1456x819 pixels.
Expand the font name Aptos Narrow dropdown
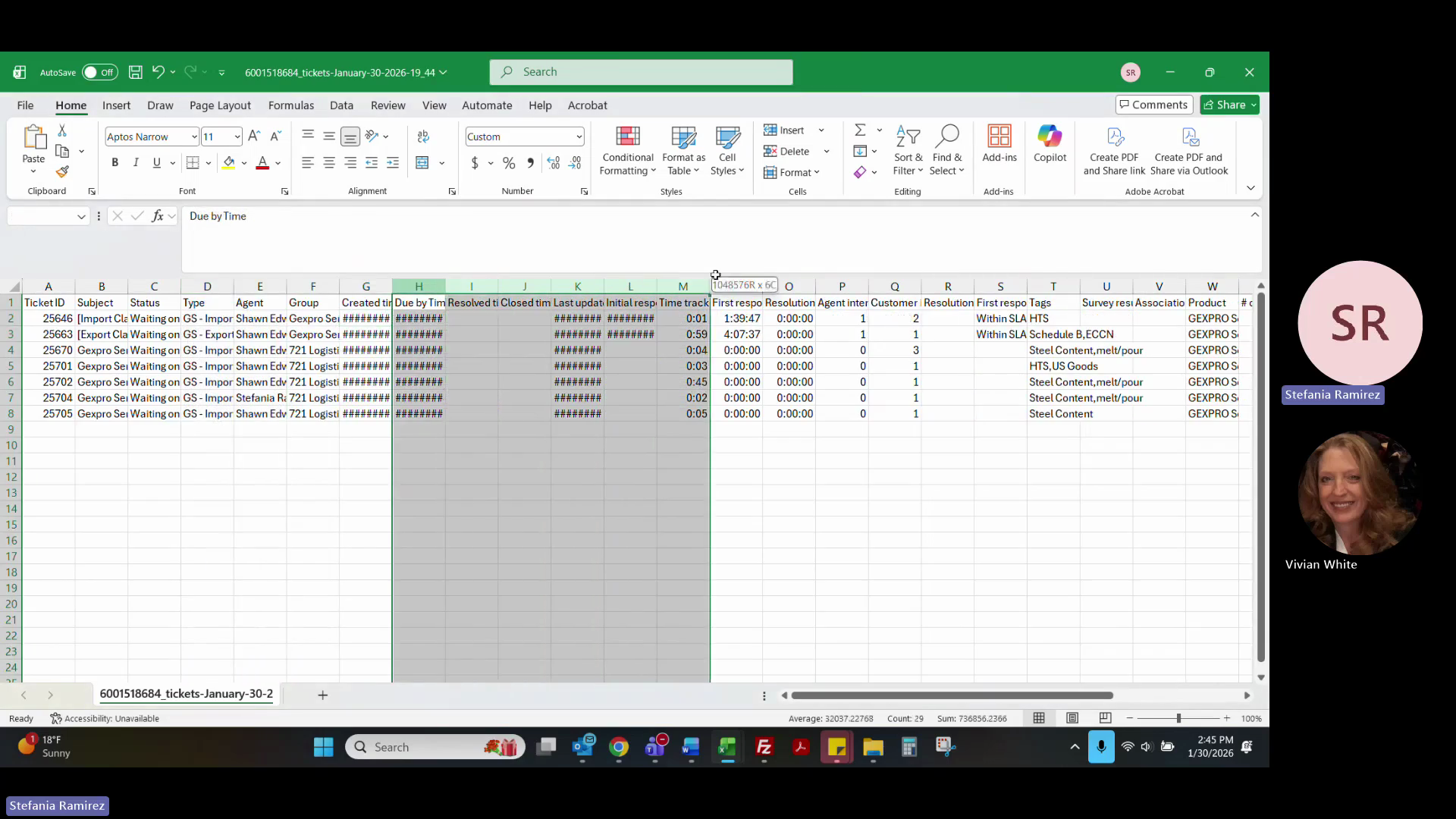pyautogui.click(x=194, y=136)
